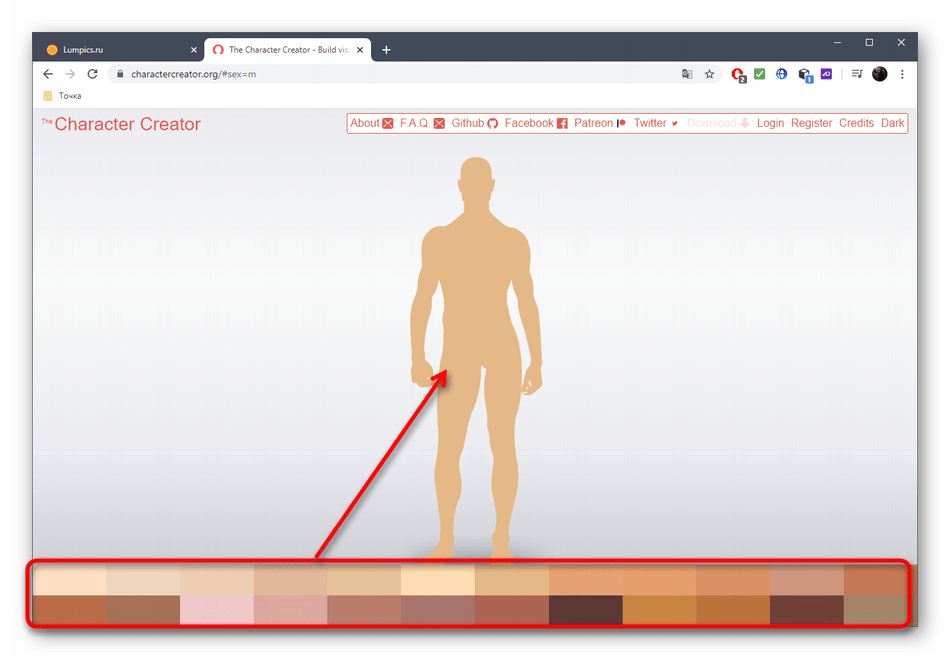Open the purple extension icon in toolbar
This screenshot has height=659, width=950.
coord(826,74)
